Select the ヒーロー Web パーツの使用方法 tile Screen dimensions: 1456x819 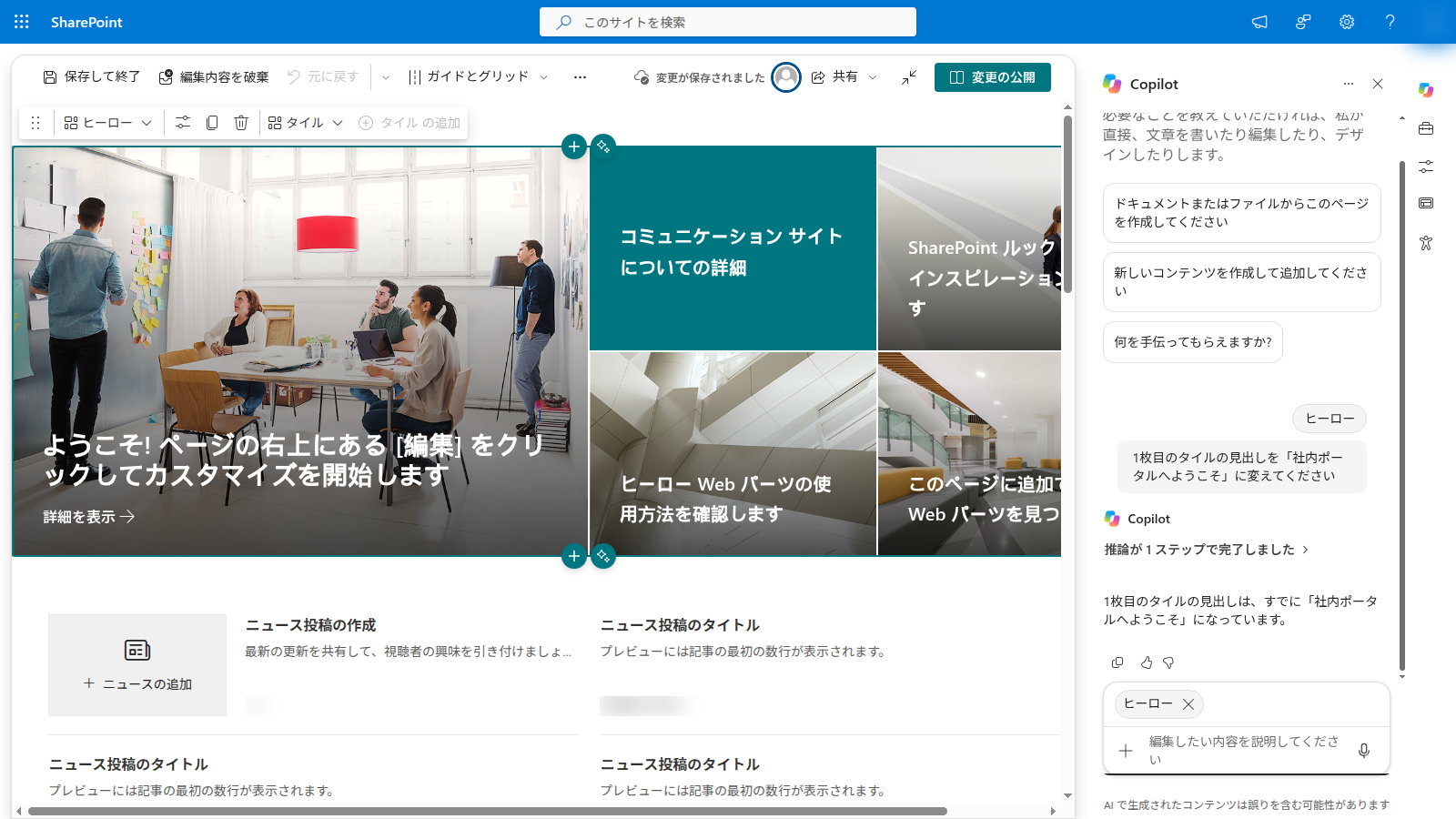(733, 453)
